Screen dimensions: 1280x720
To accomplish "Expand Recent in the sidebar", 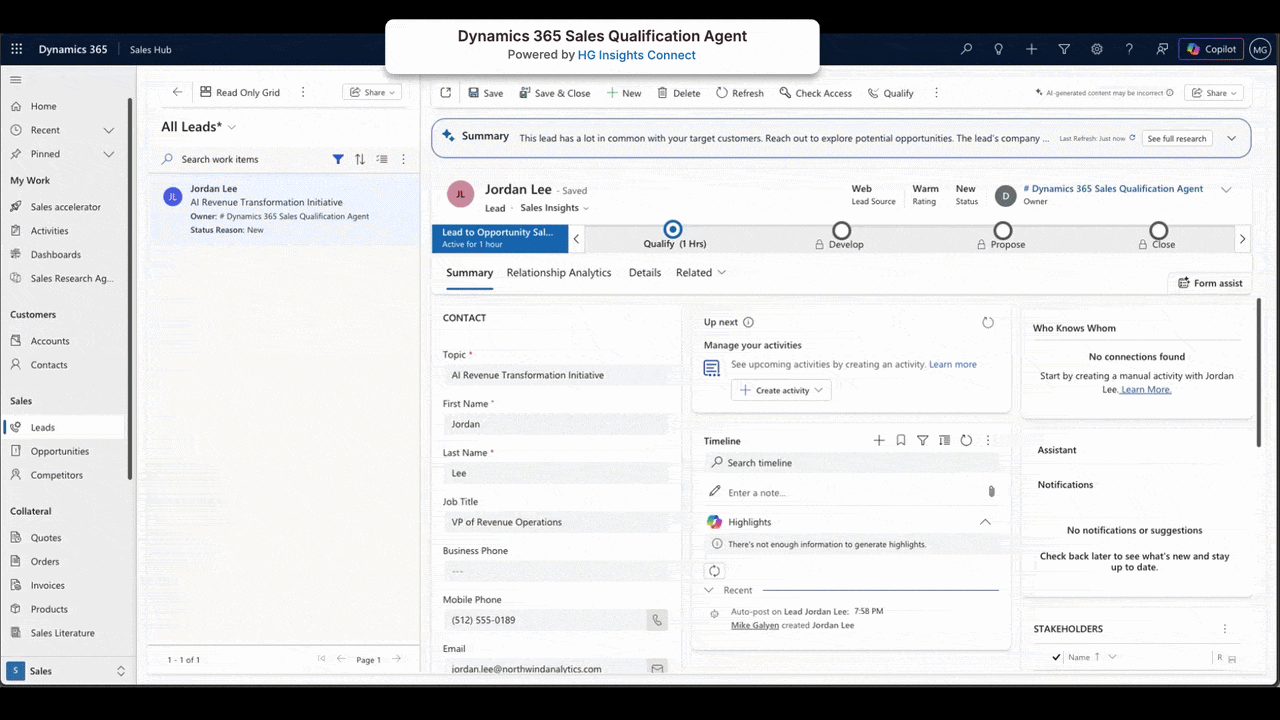I will 109,130.
